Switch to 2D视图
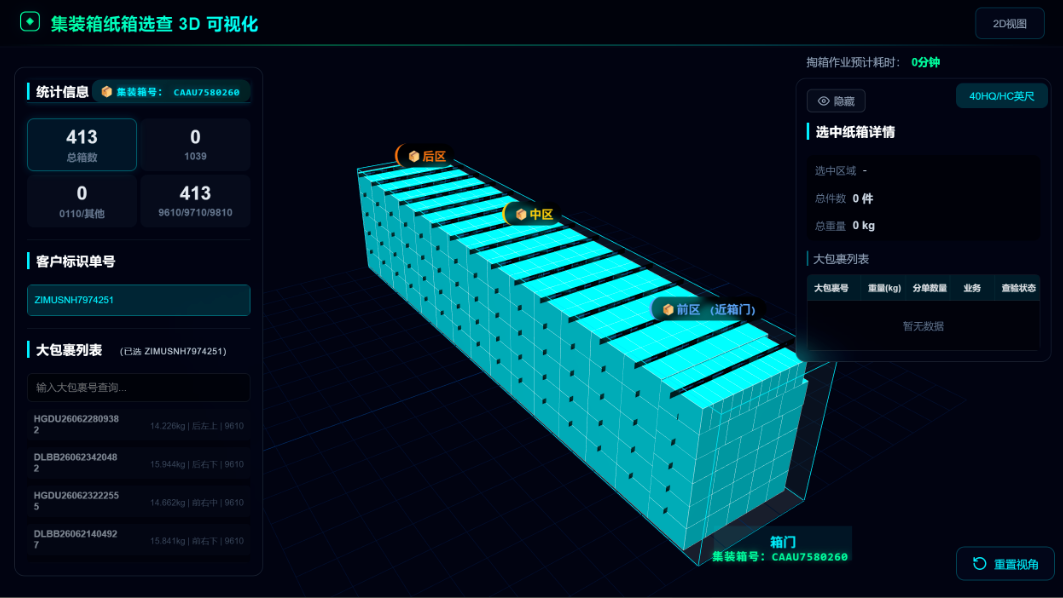Viewport: 1063px width, 598px height. [1009, 24]
